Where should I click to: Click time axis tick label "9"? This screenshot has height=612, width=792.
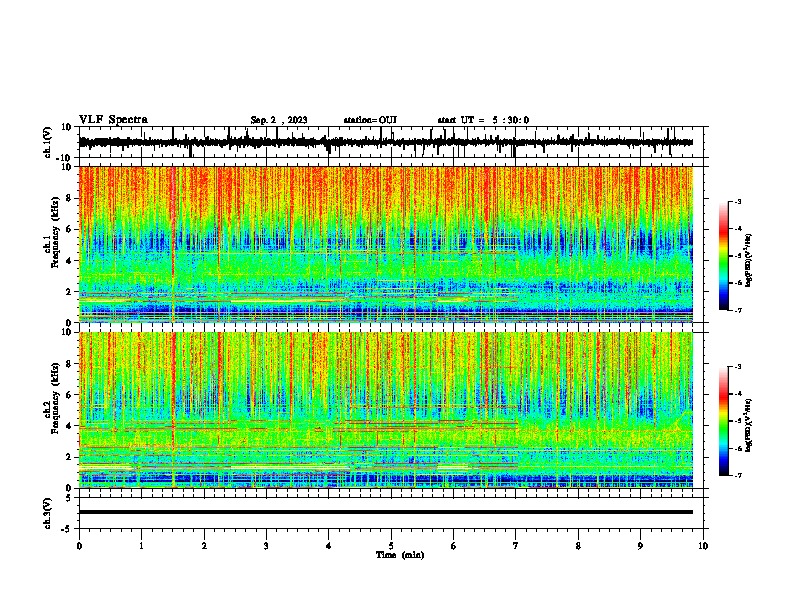(x=640, y=546)
